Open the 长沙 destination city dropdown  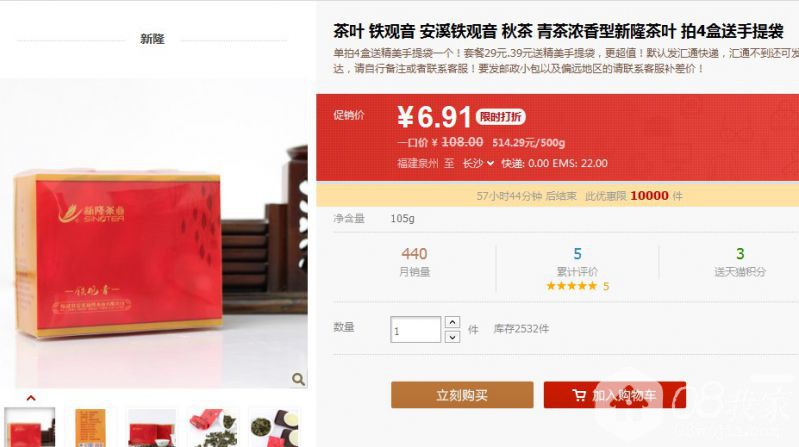[x=478, y=163]
